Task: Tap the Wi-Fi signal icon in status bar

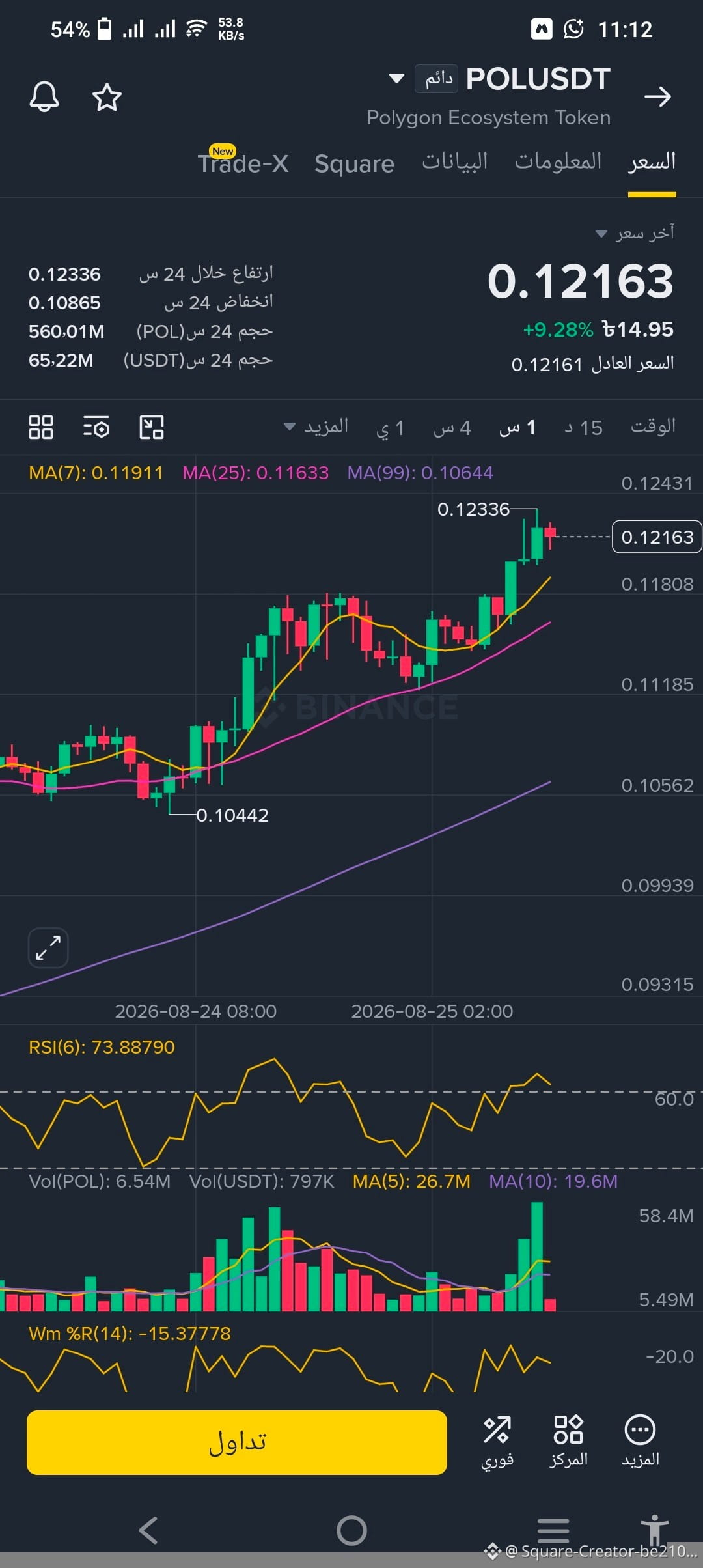Action: [196, 29]
